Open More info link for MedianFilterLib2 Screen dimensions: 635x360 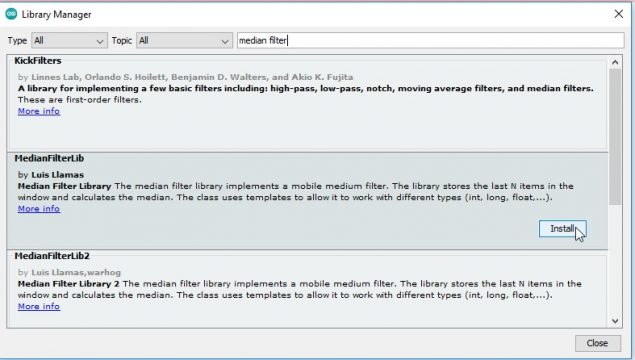[39, 306]
